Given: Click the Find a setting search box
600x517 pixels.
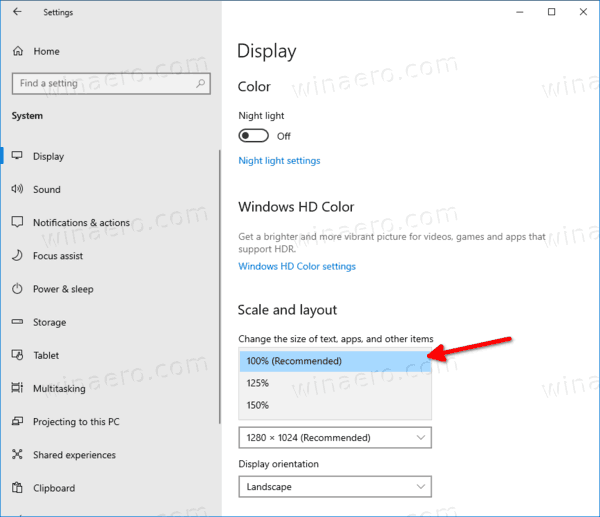Looking at the screenshot, I should pyautogui.click(x=111, y=83).
